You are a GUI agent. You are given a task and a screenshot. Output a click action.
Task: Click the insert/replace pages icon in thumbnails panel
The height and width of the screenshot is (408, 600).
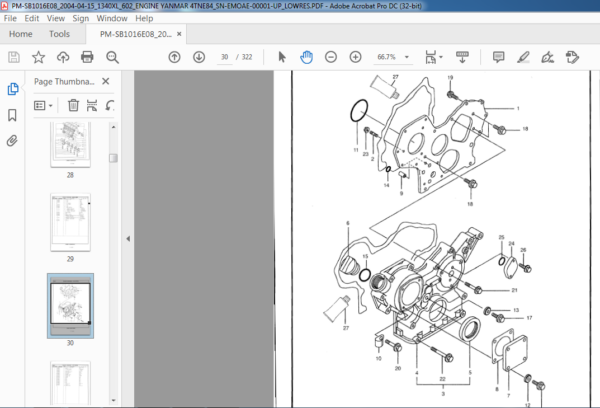(x=92, y=105)
